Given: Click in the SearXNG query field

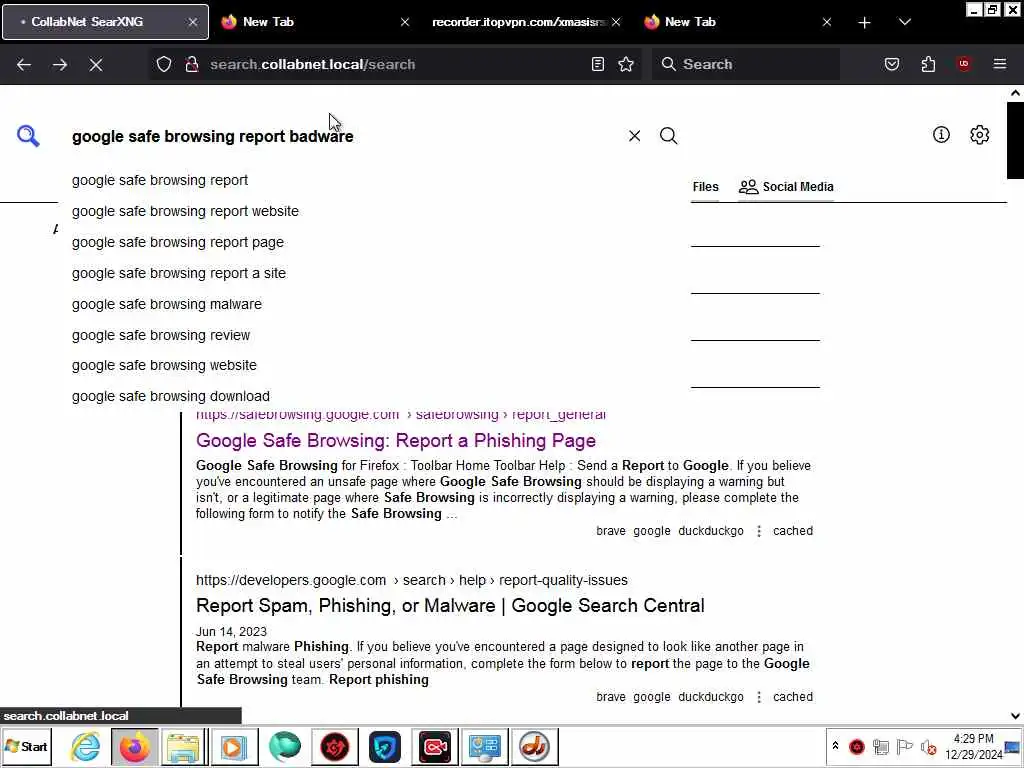Looking at the screenshot, I should tap(343, 136).
